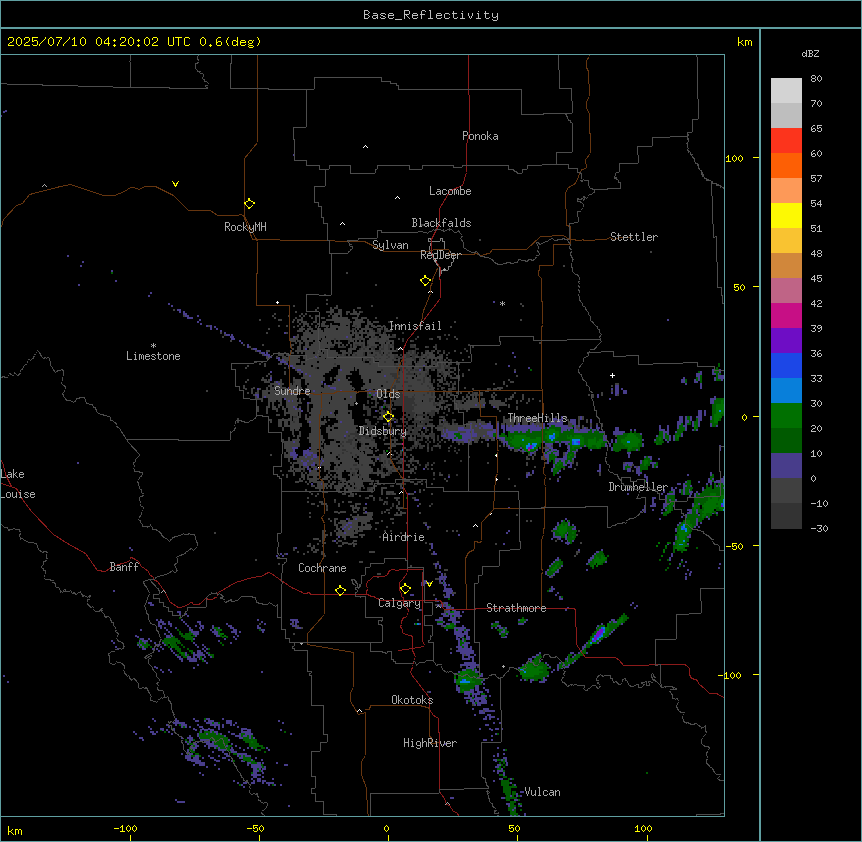Click the slate-purple 0 dBZ swatch
Screen dimensions: 862x842
786,466
